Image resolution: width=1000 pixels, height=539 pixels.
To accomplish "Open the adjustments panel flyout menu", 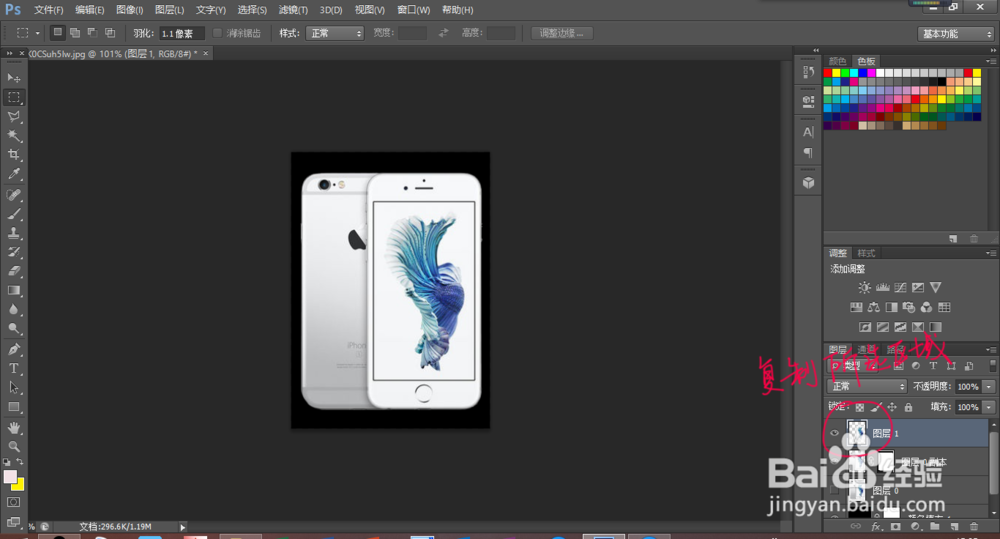I will click(990, 253).
